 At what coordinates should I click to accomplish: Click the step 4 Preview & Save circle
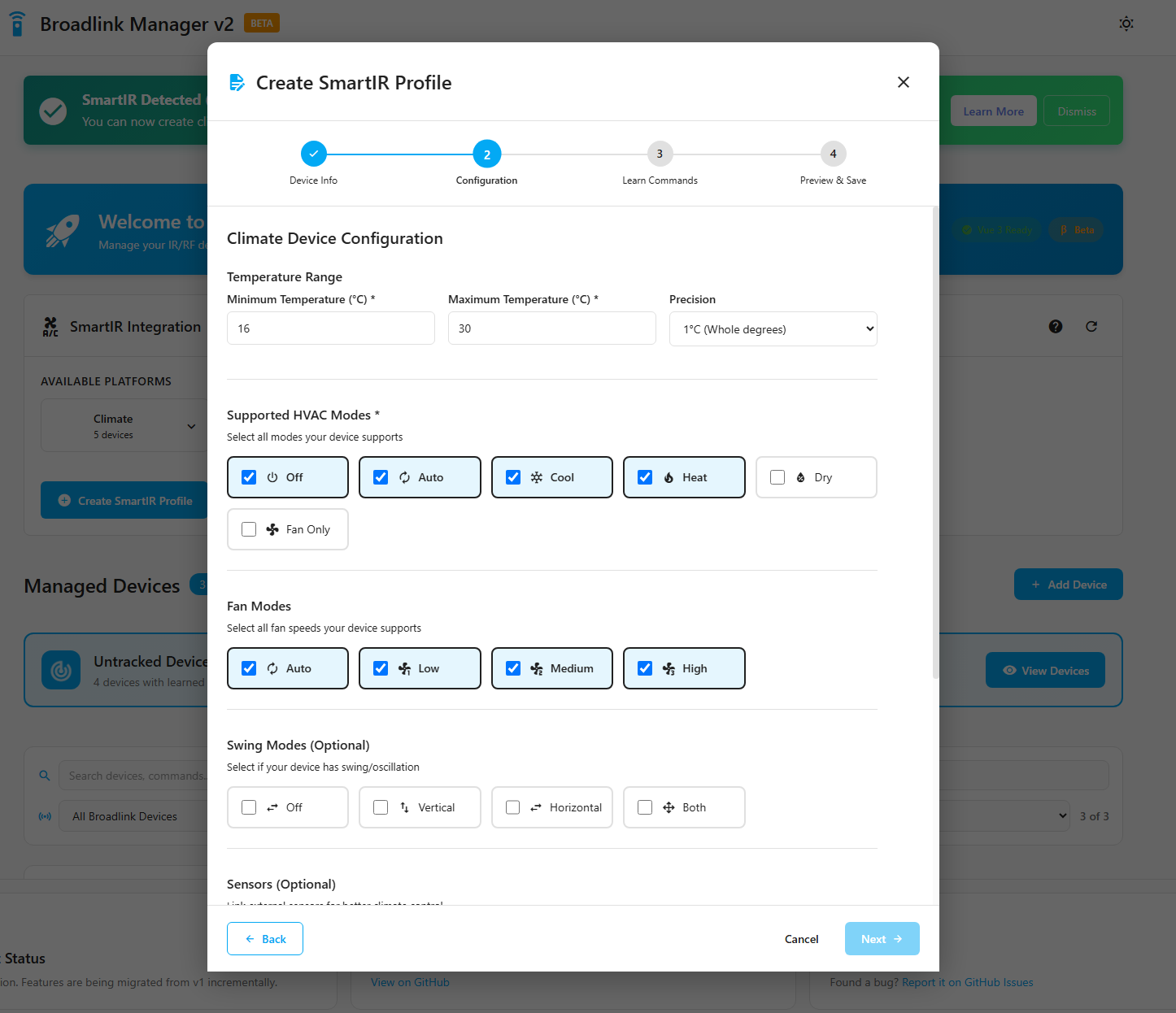tap(833, 154)
